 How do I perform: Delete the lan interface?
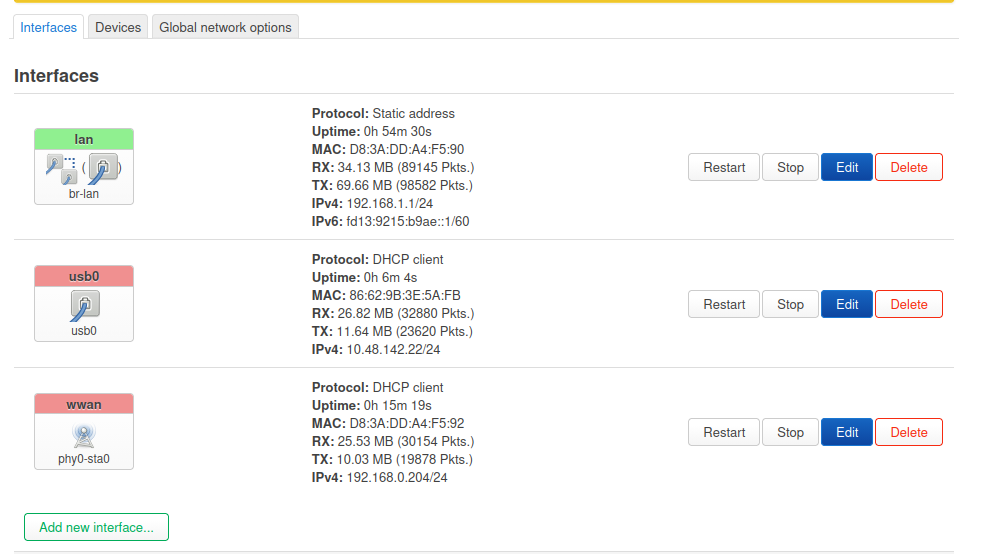tap(908, 167)
